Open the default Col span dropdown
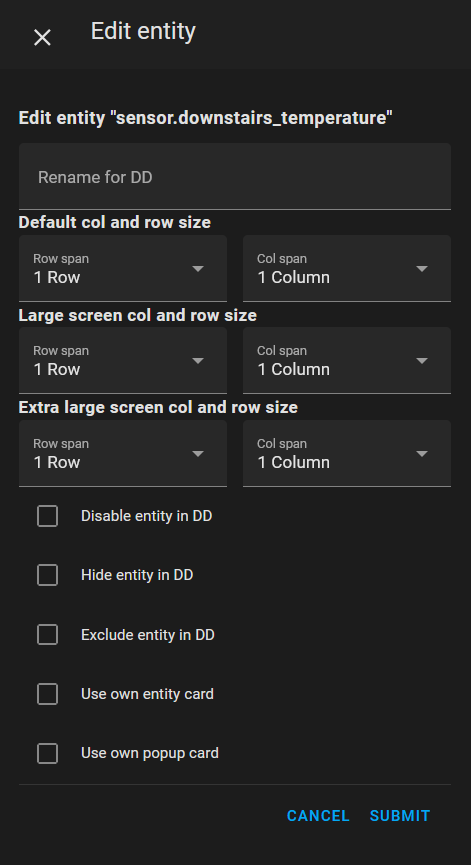Image resolution: width=471 pixels, height=865 pixels. point(347,269)
